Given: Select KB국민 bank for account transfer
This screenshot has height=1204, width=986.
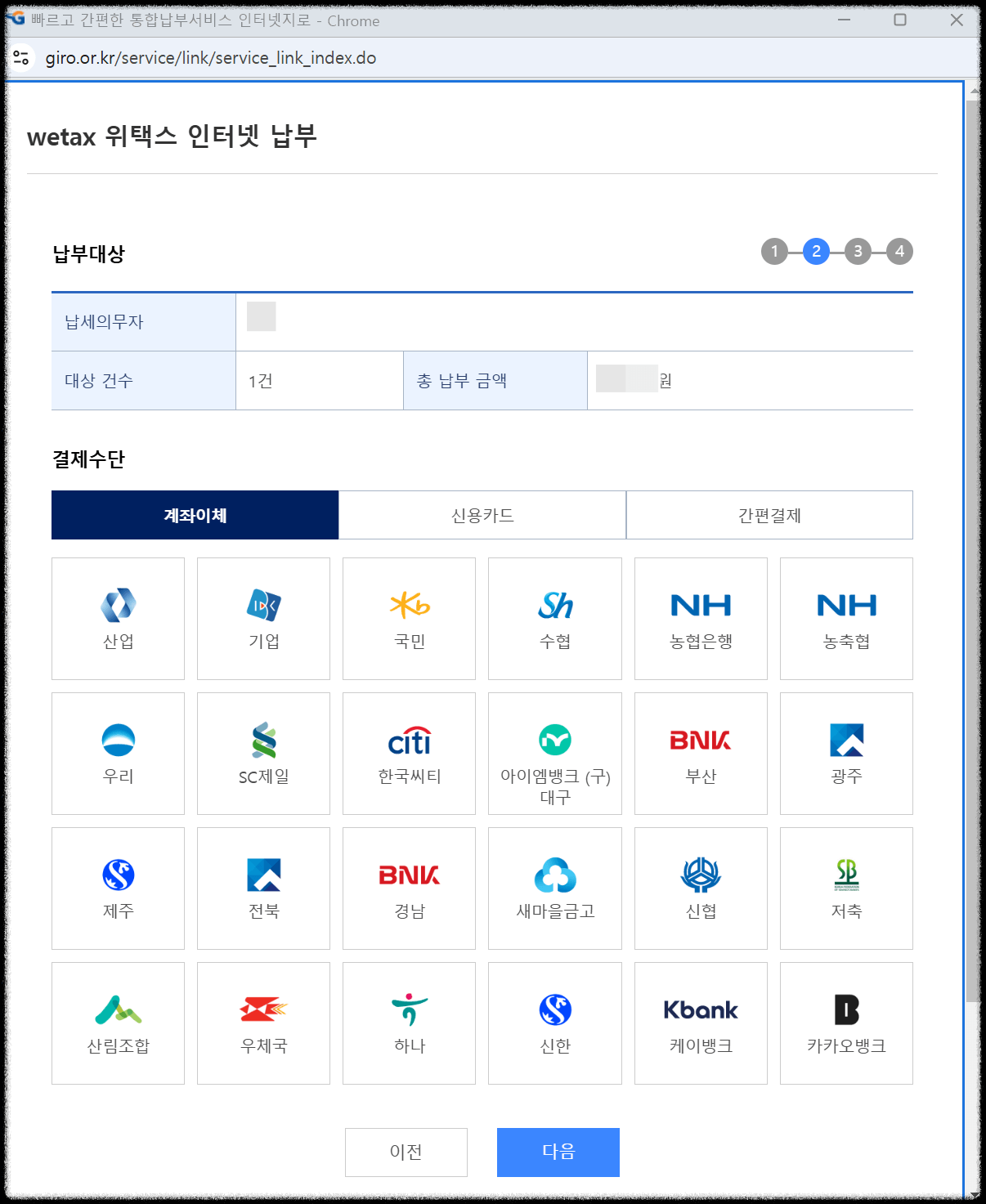Looking at the screenshot, I should (409, 619).
